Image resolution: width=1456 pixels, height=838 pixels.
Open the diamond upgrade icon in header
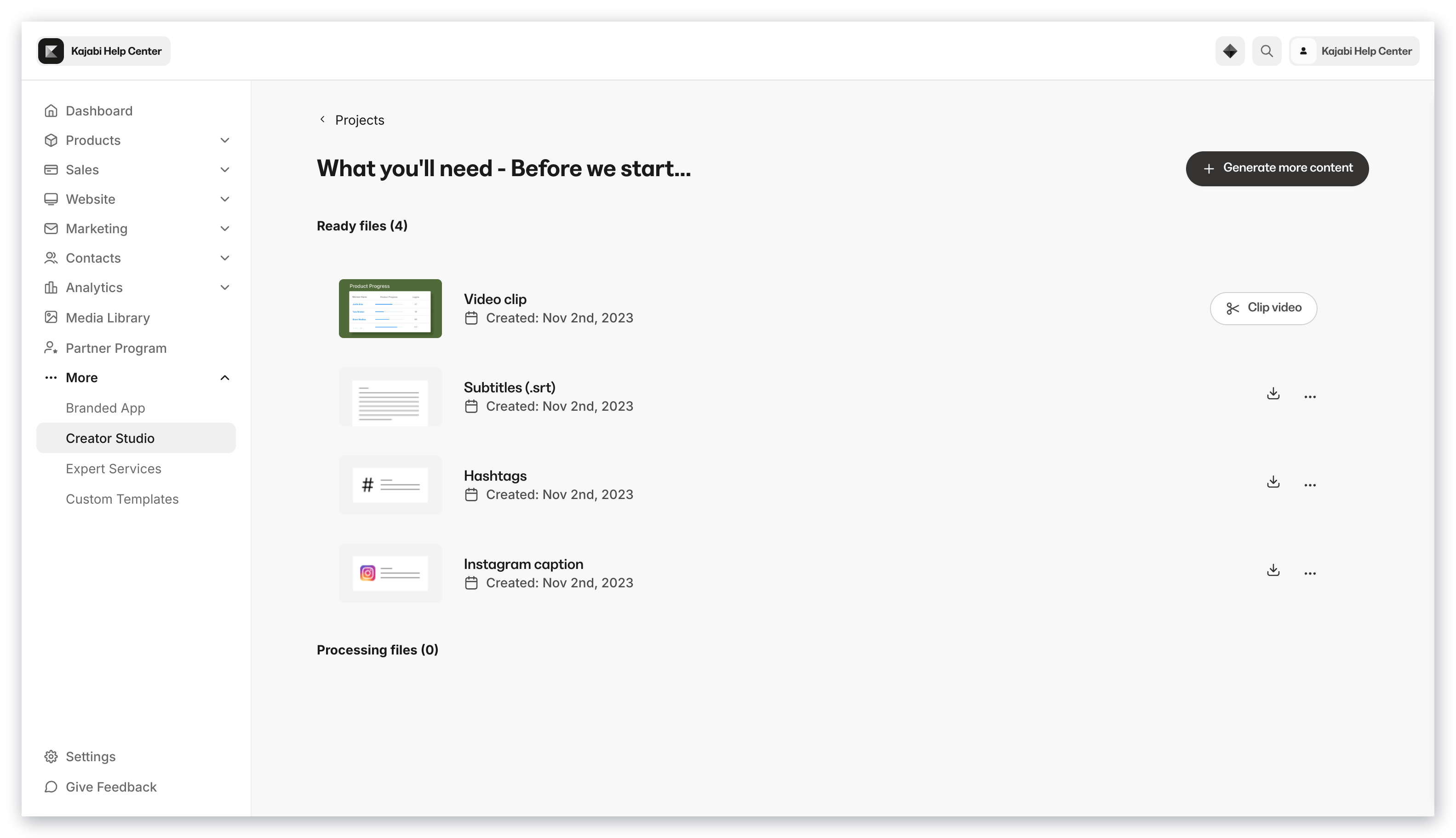point(1230,51)
